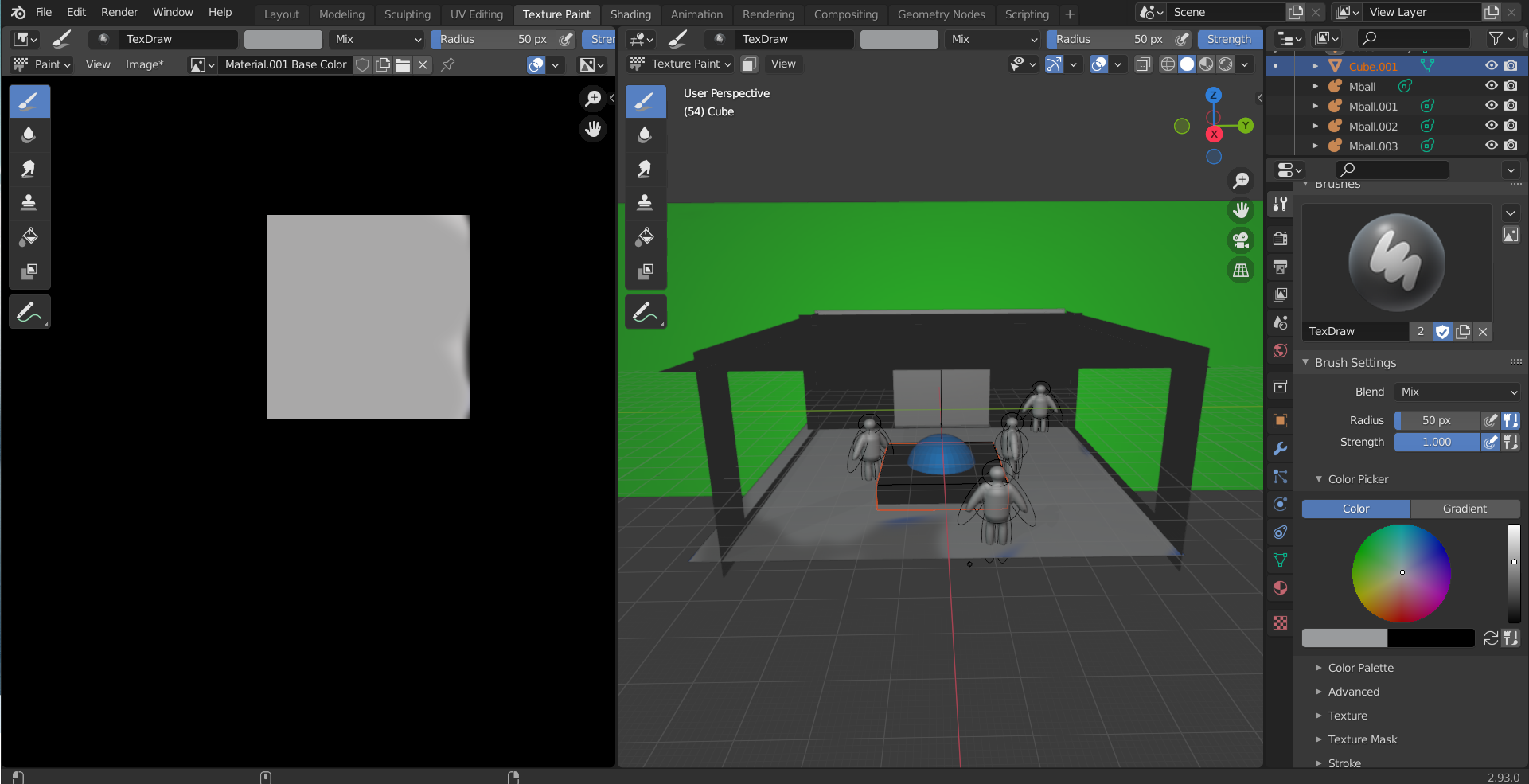Open the File menu
The width and height of the screenshot is (1529, 784).
point(44,12)
